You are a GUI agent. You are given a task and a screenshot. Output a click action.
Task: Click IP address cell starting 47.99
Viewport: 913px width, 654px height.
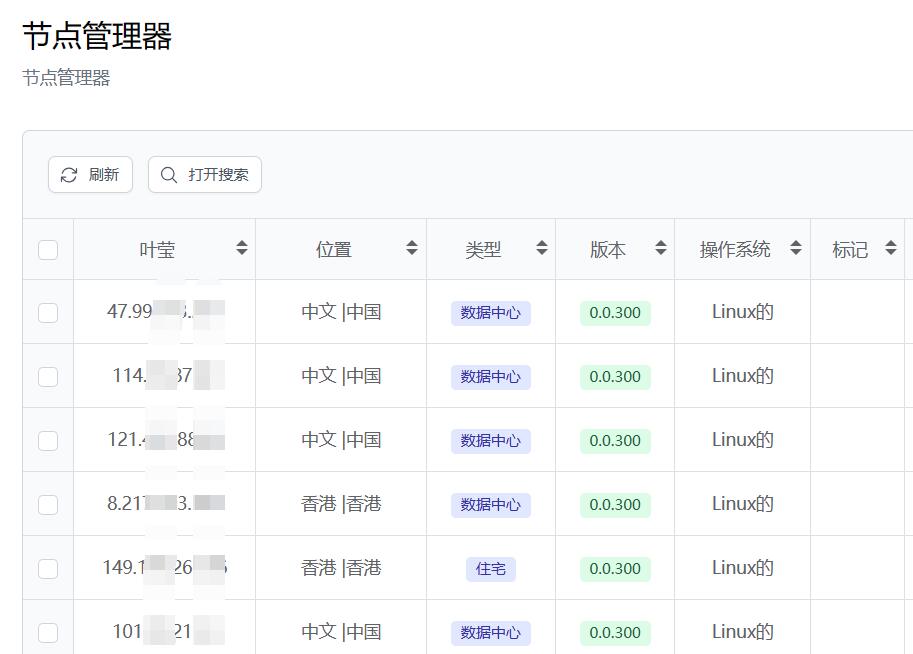click(166, 312)
